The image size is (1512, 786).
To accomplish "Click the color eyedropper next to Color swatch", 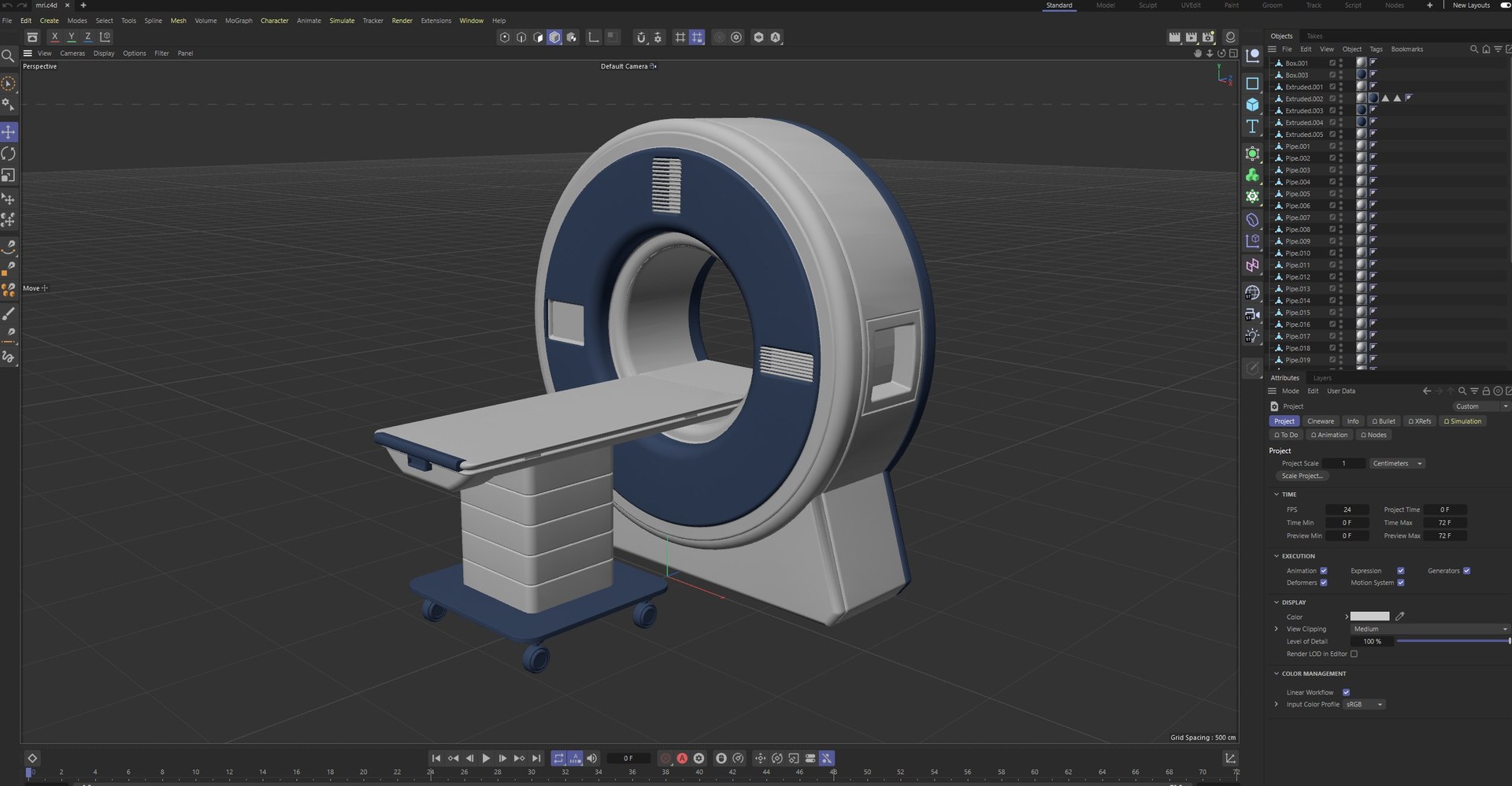I will 1399,616.
